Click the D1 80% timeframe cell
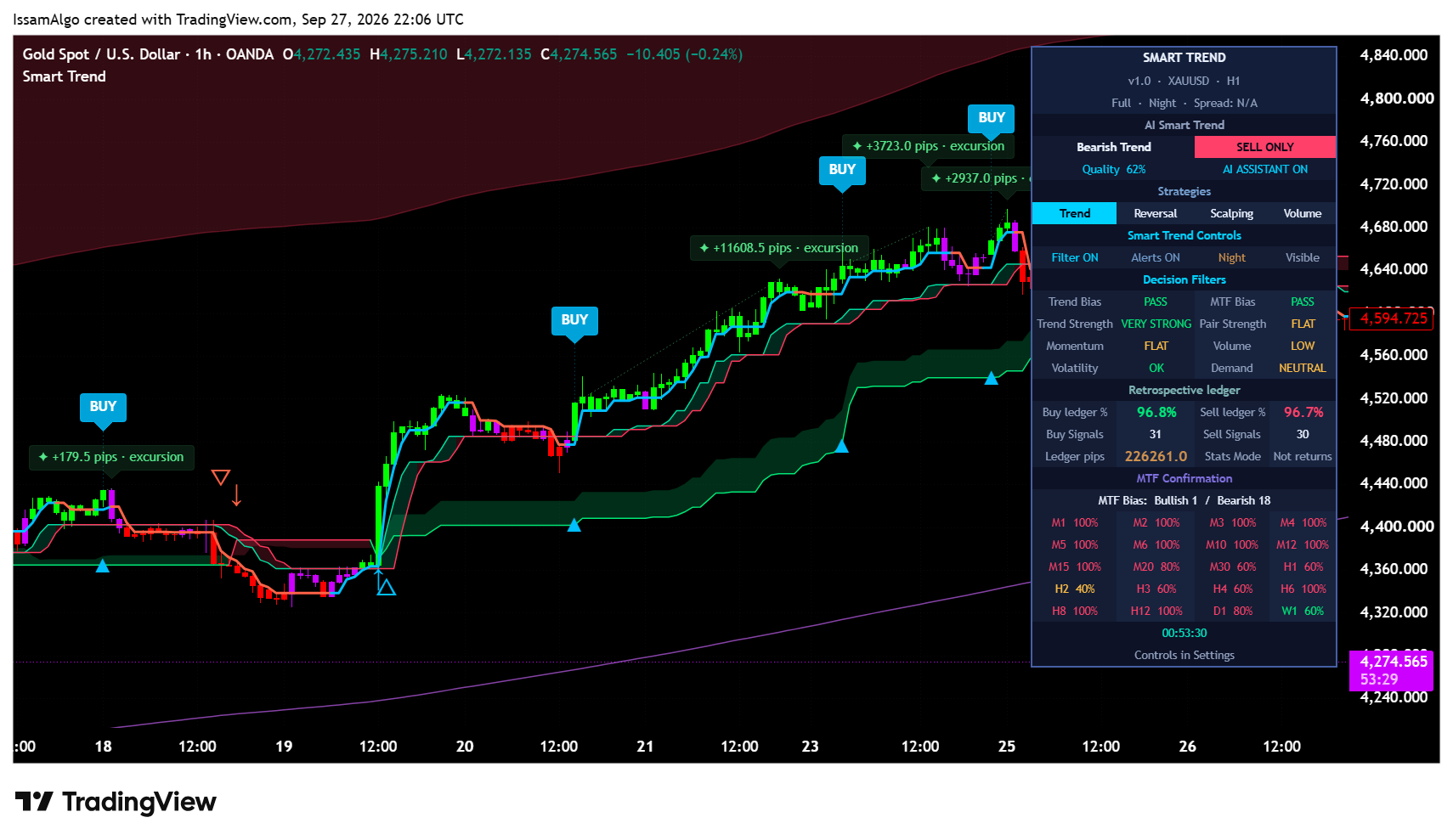Viewport: 1453px width, 840px height. tap(1231, 611)
